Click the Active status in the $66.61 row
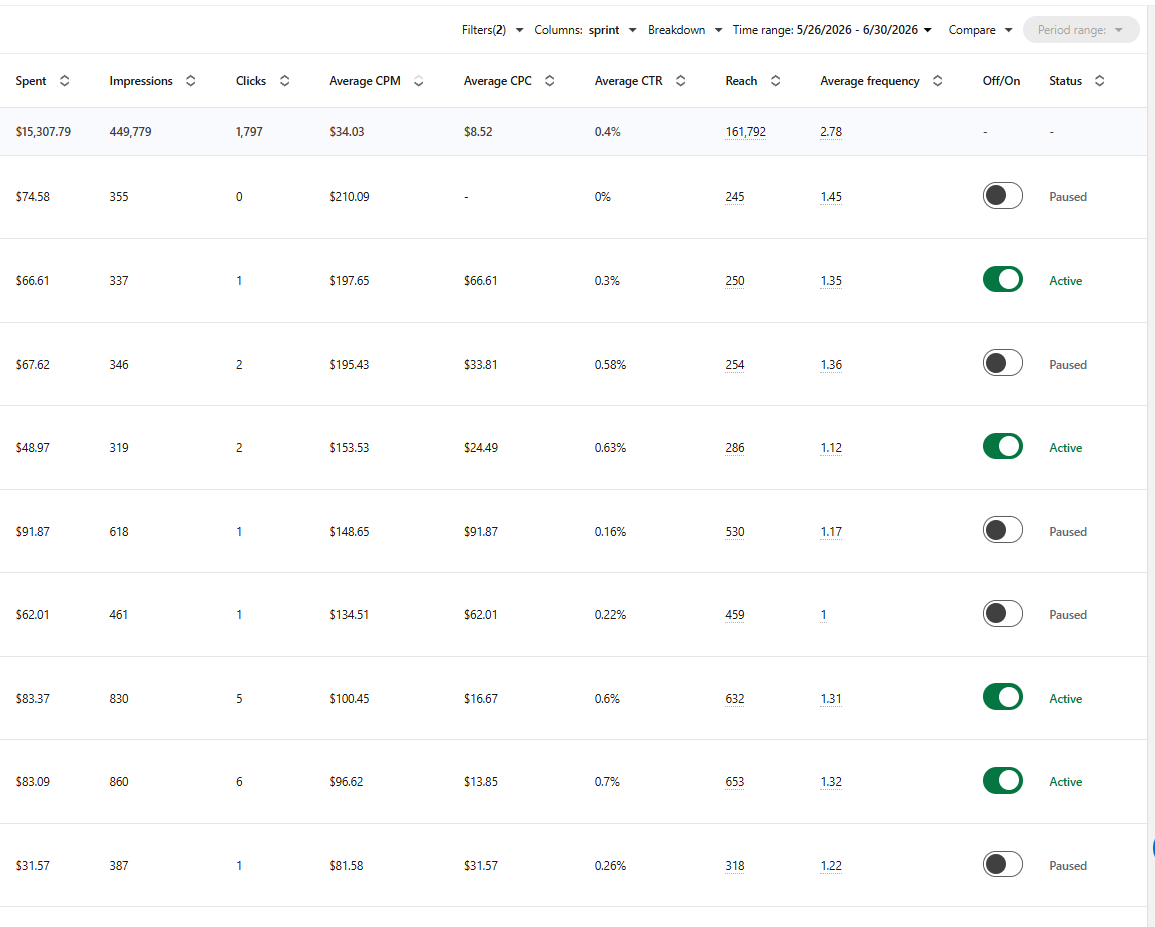 [x=1065, y=281]
